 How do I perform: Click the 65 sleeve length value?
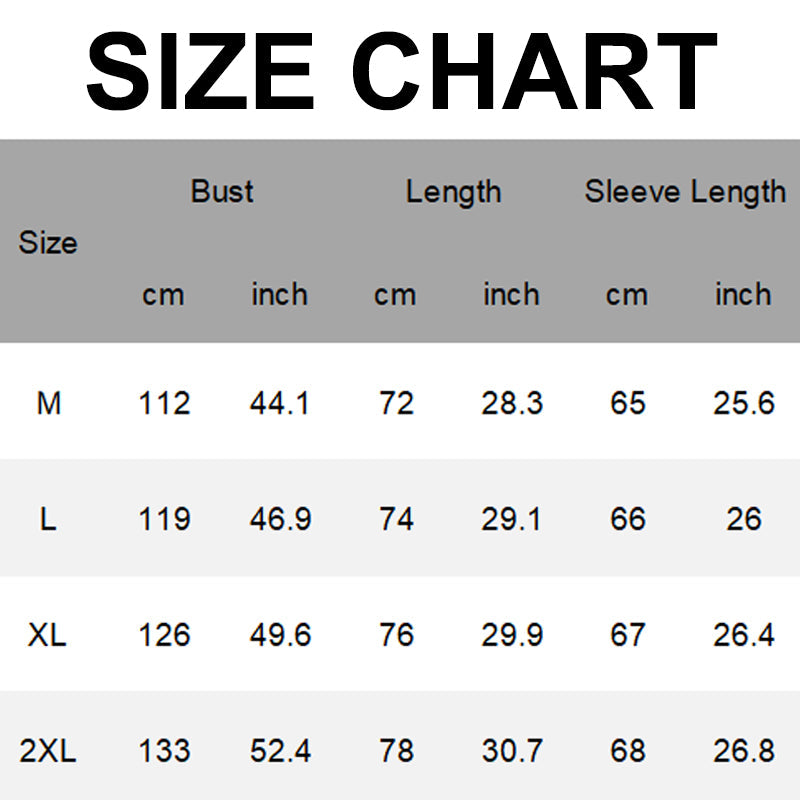coord(627,403)
